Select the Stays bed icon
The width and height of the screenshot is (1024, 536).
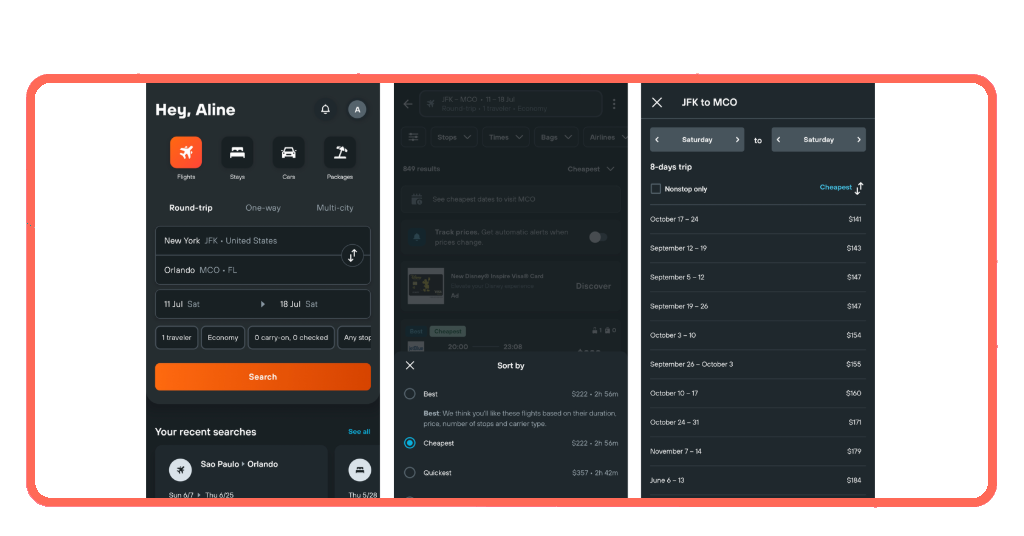coord(237,152)
